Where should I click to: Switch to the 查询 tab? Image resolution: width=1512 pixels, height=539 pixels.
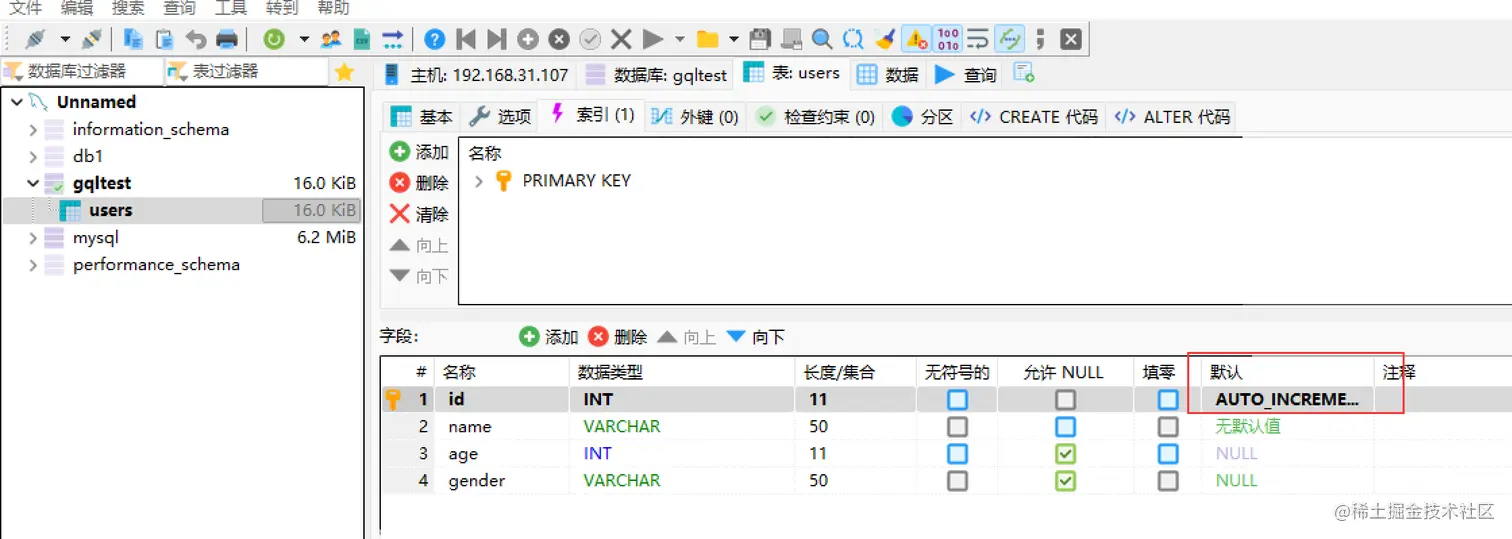966,75
